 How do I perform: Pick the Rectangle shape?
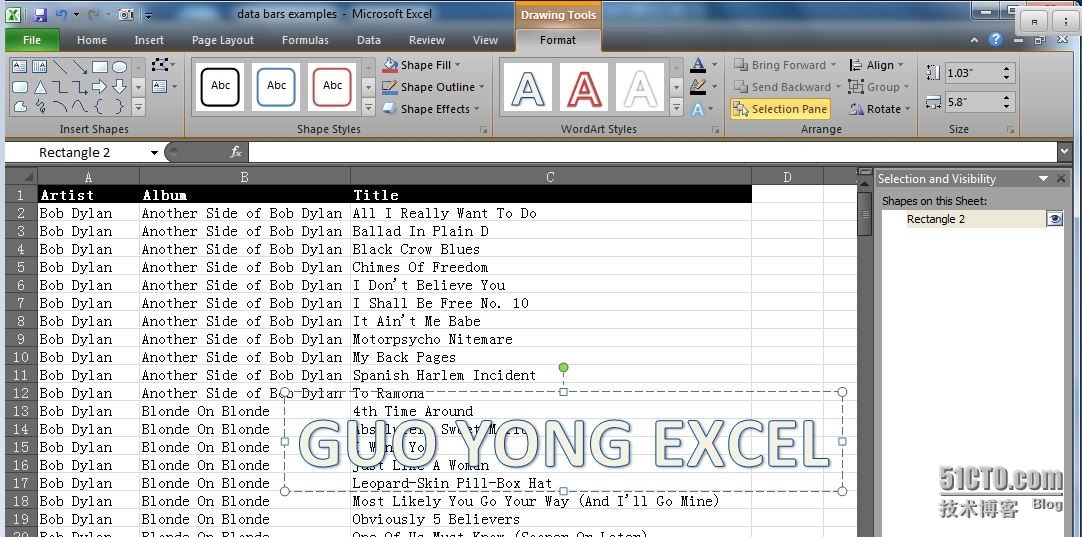coord(100,67)
